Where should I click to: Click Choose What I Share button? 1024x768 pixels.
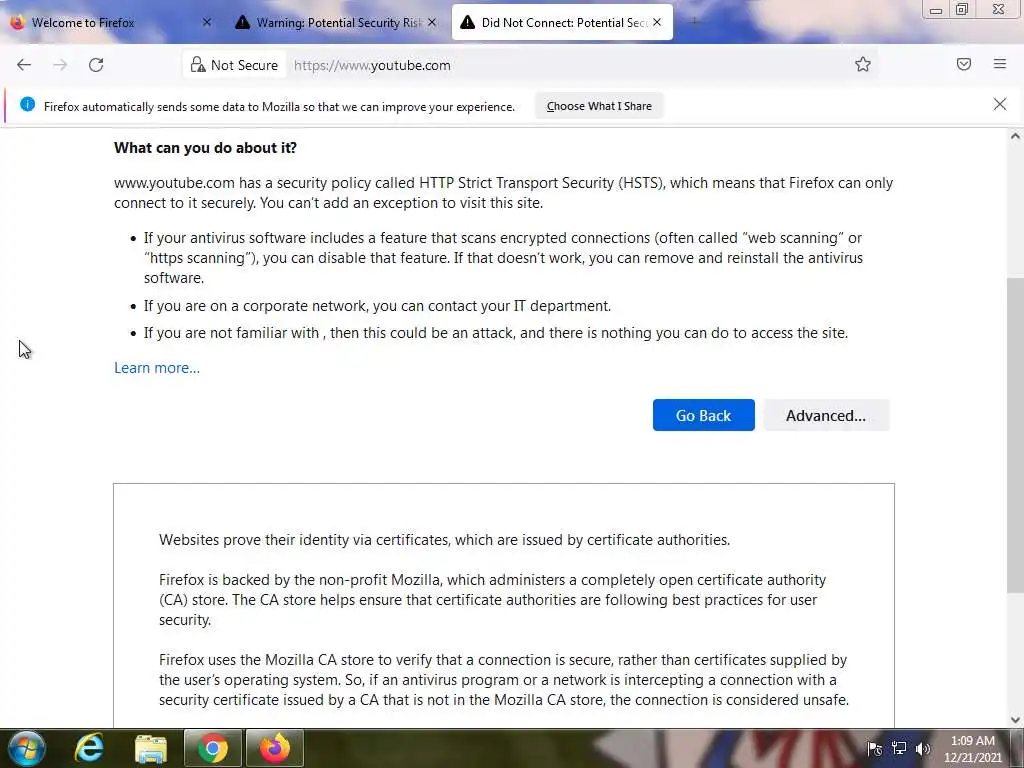(x=599, y=106)
